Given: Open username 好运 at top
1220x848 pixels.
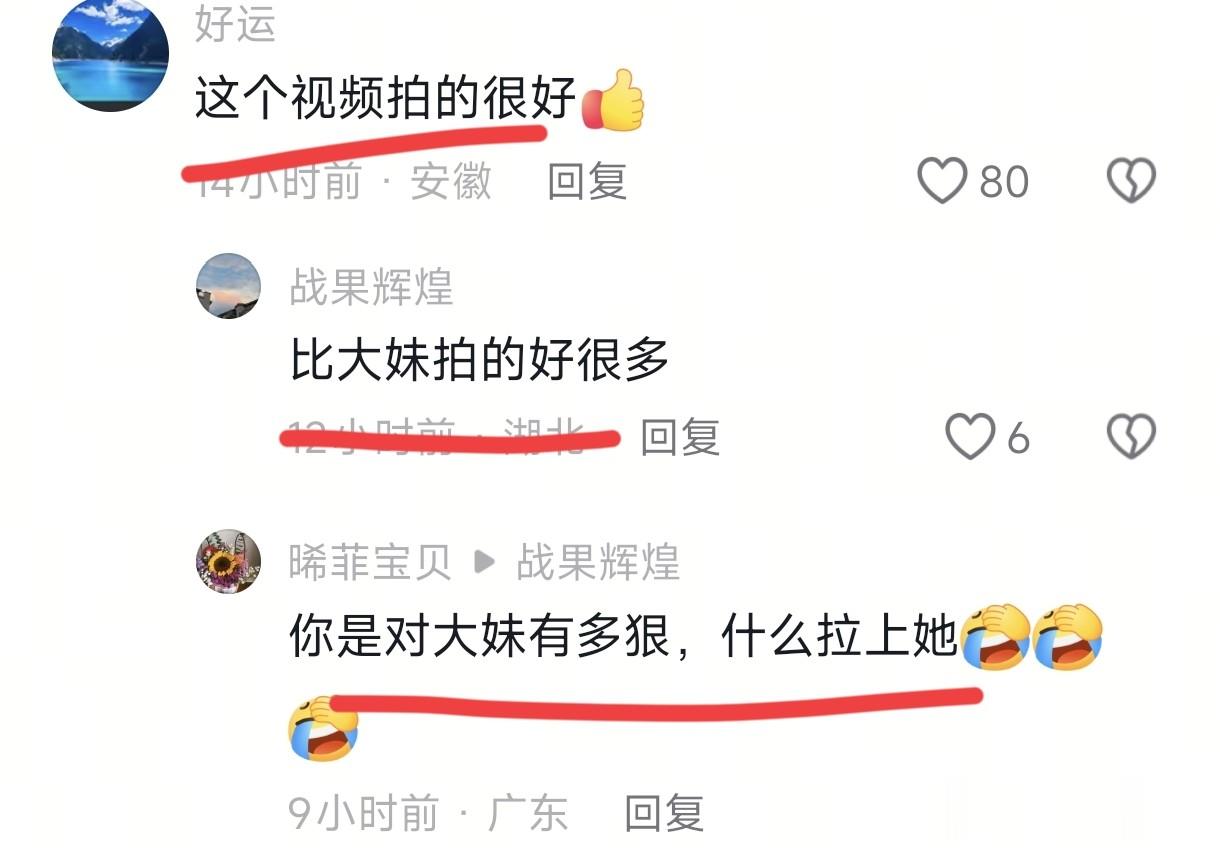Looking at the screenshot, I should coord(235,24).
